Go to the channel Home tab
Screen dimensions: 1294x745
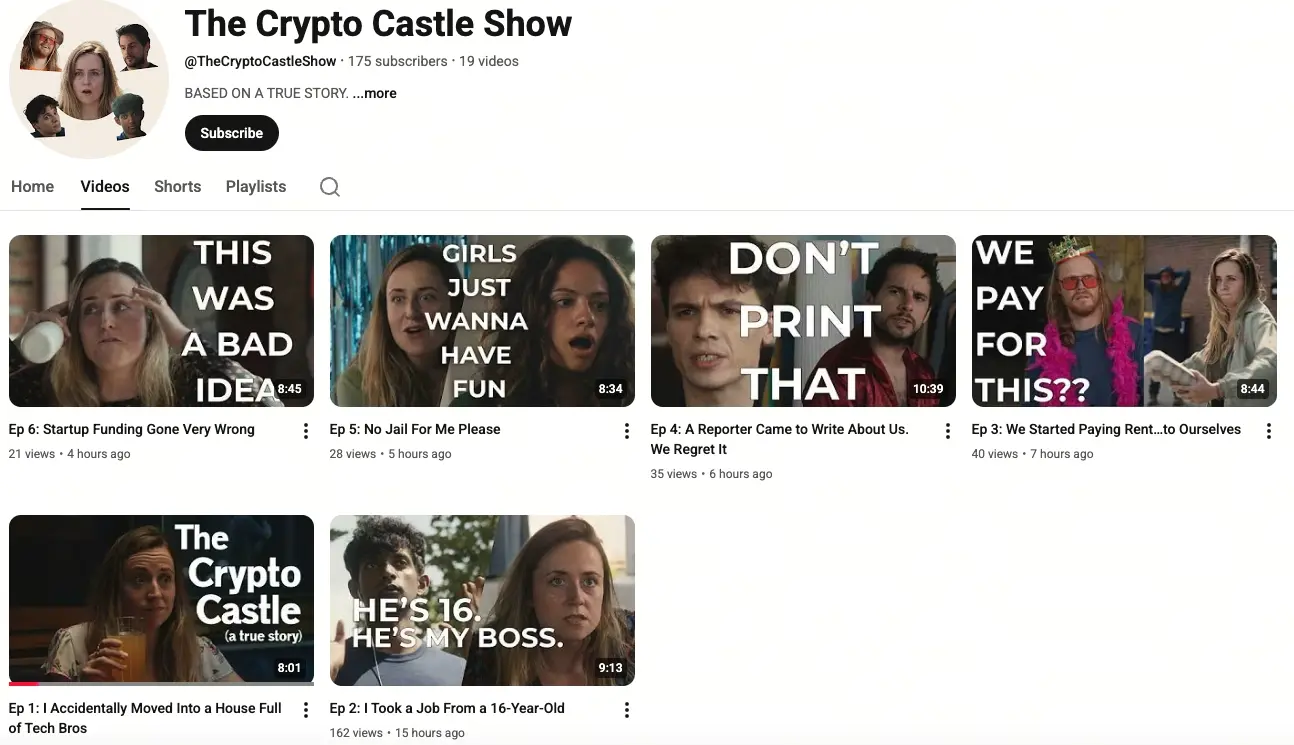pyautogui.click(x=32, y=186)
